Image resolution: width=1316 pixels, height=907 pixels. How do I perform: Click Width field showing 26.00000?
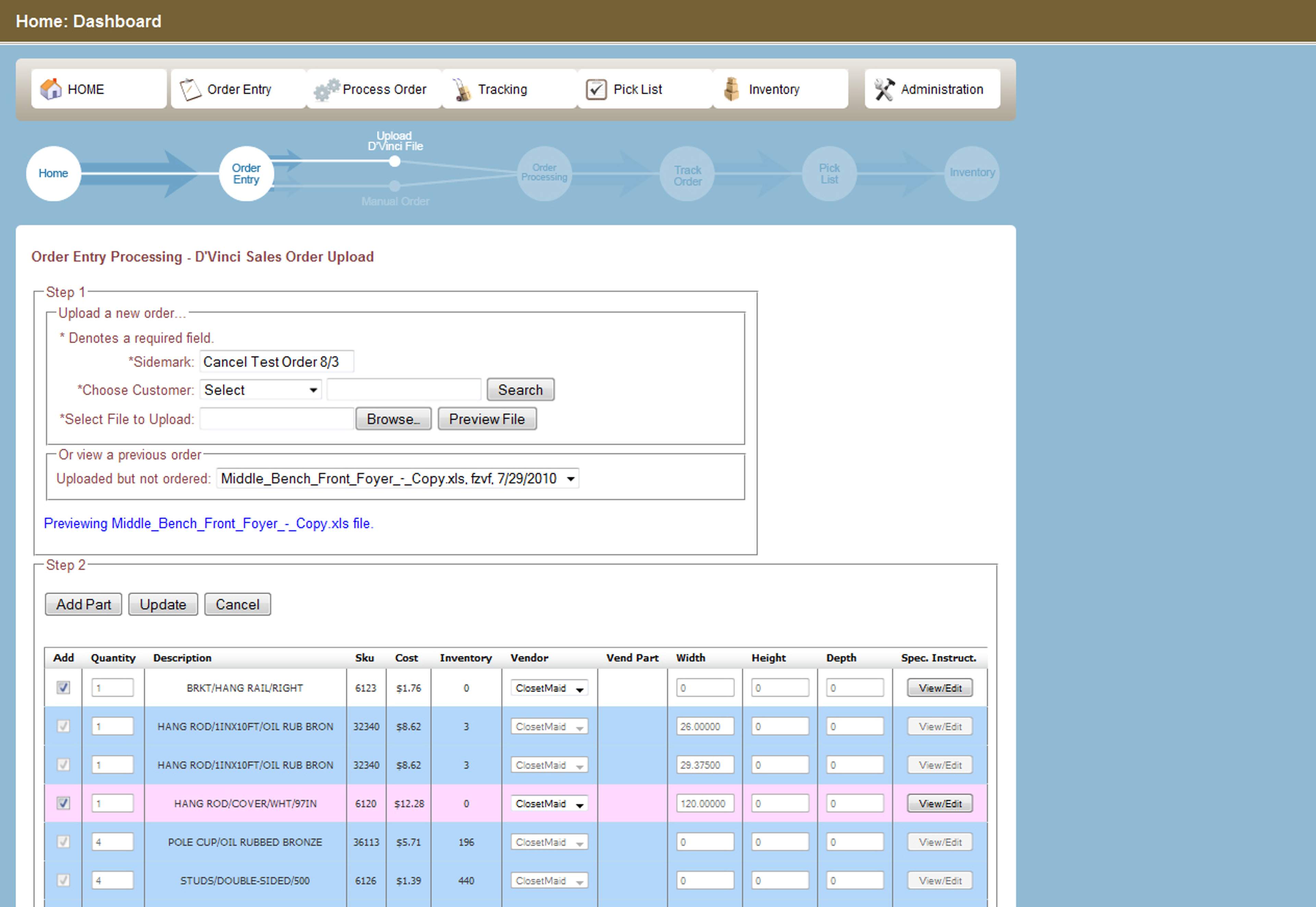pyautogui.click(x=705, y=726)
